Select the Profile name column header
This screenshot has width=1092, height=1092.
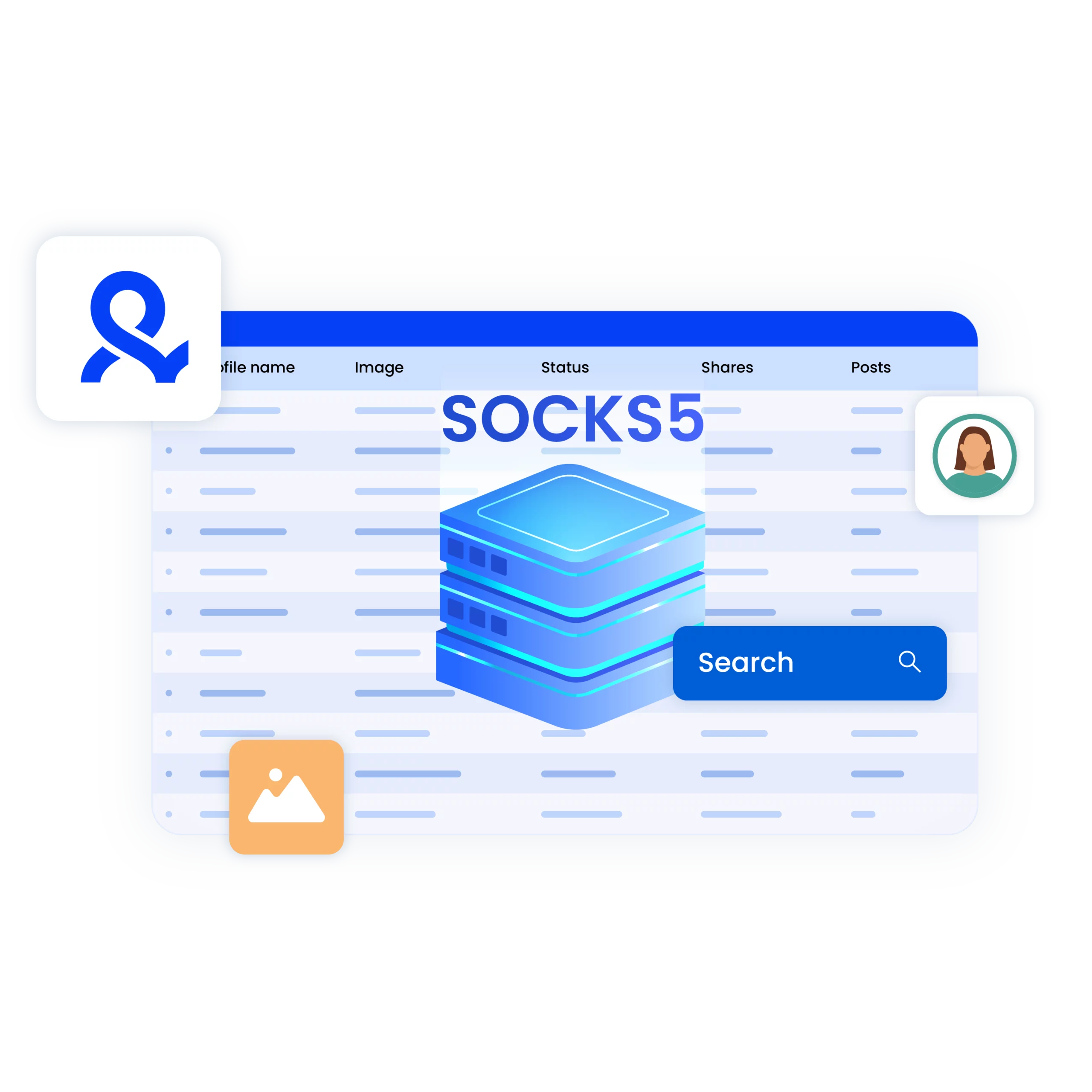click(255, 370)
